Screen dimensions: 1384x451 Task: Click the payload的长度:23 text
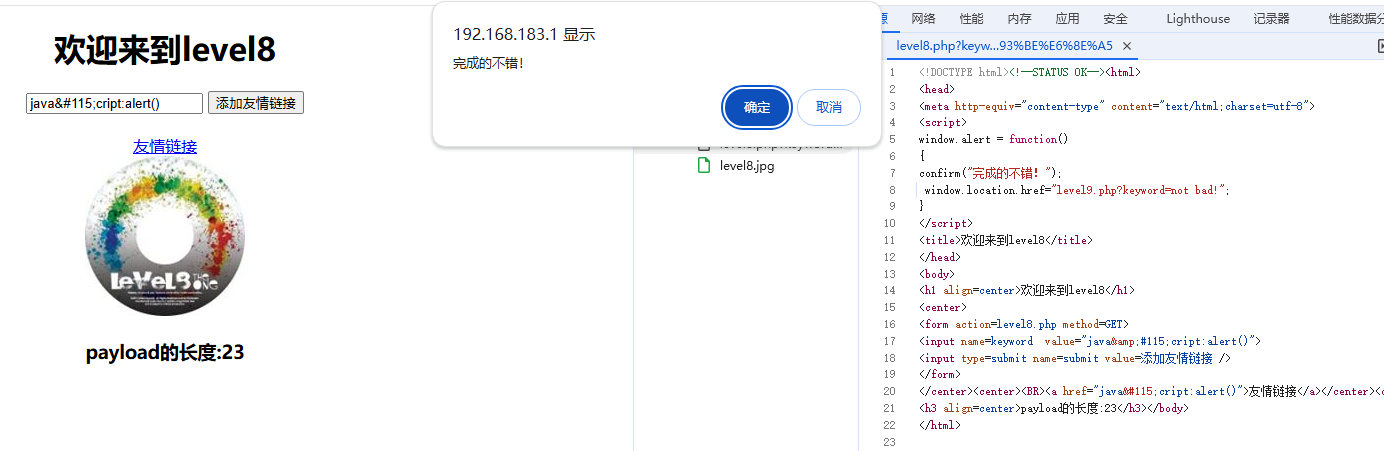(165, 353)
